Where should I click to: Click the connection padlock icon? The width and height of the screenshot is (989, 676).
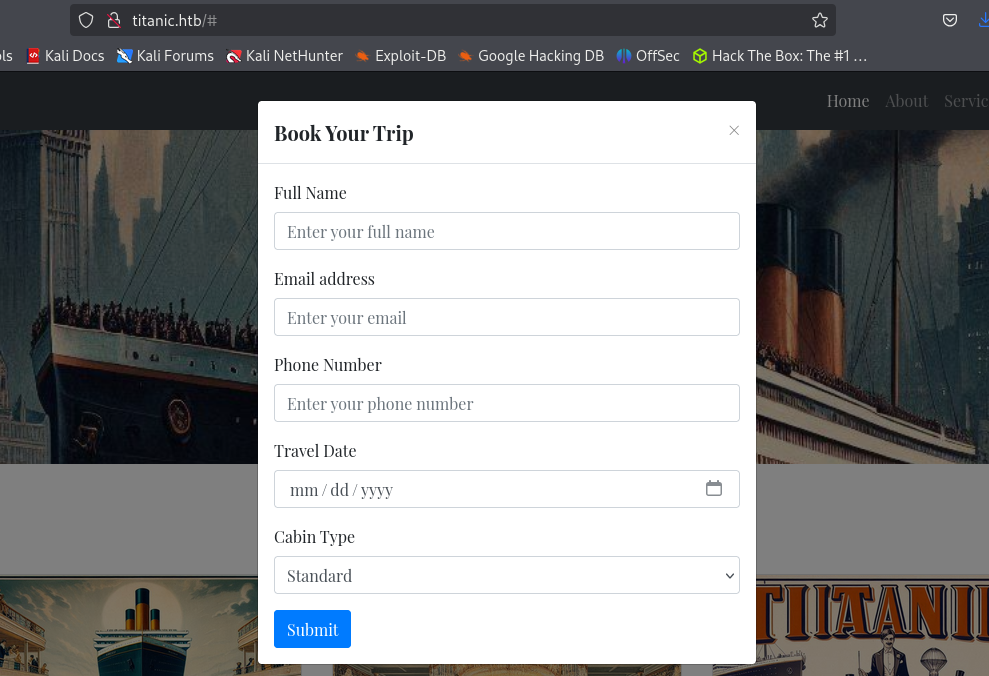click(113, 20)
